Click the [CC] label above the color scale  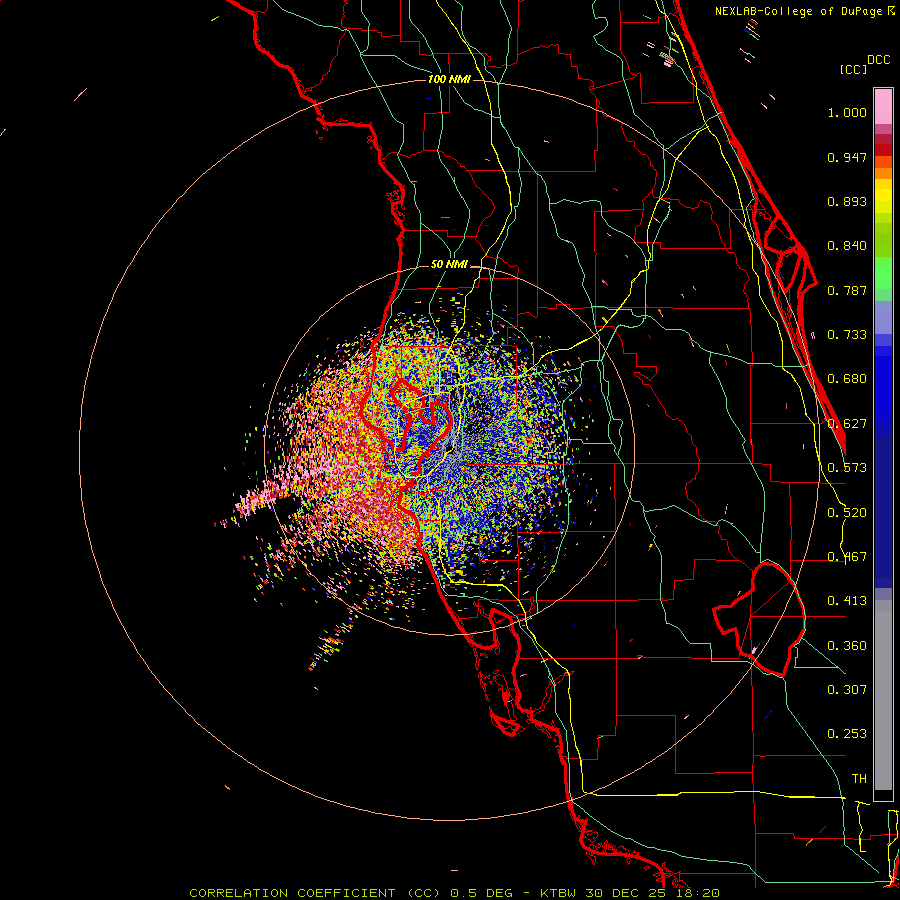[x=854, y=69]
